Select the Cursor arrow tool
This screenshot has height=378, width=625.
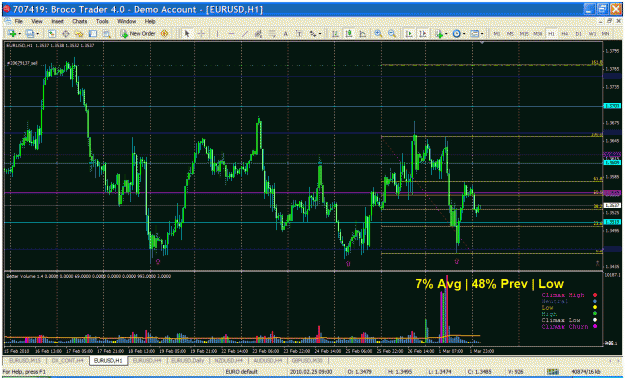[187, 34]
